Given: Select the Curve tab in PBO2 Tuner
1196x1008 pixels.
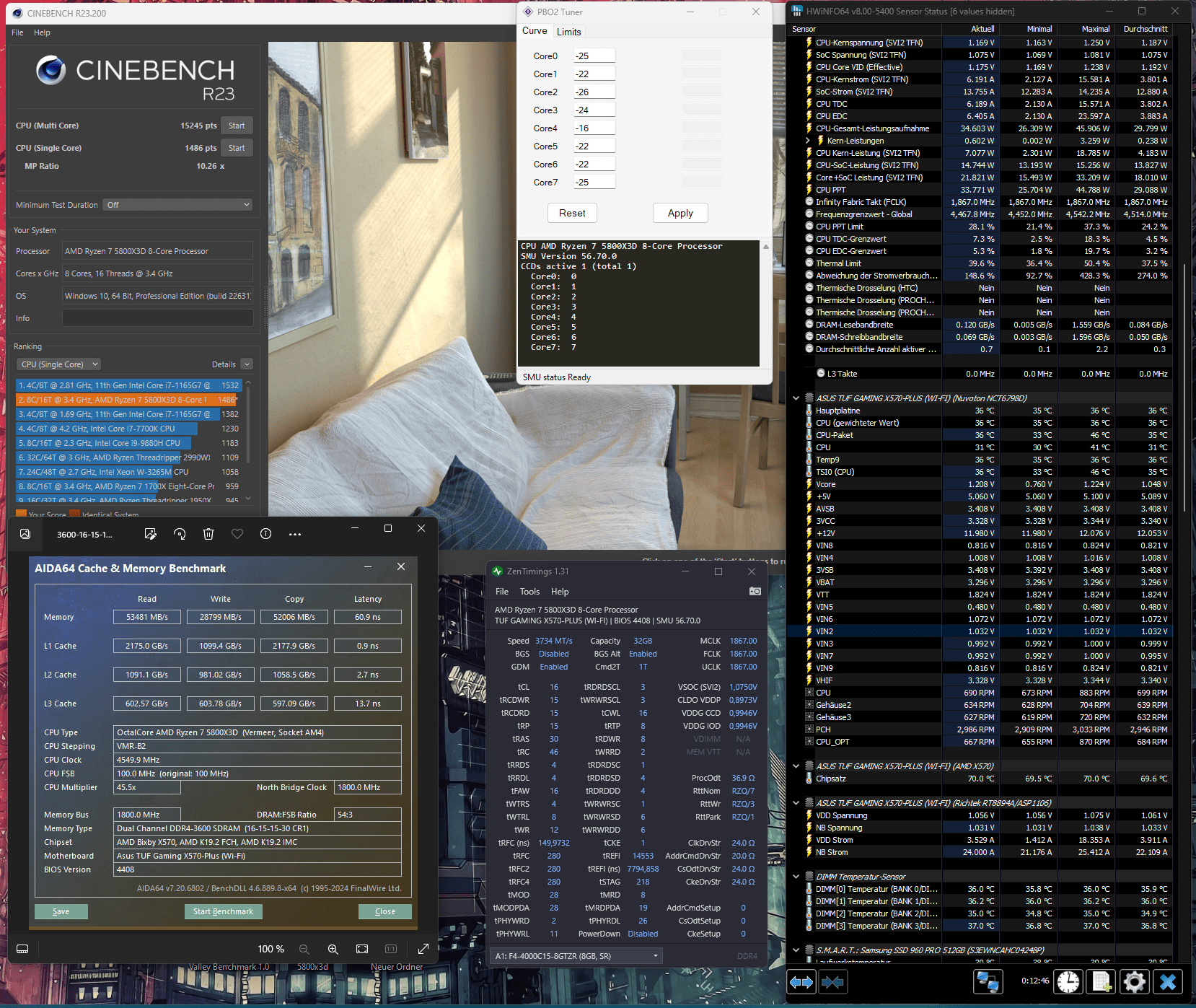Looking at the screenshot, I should tap(535, 31).
